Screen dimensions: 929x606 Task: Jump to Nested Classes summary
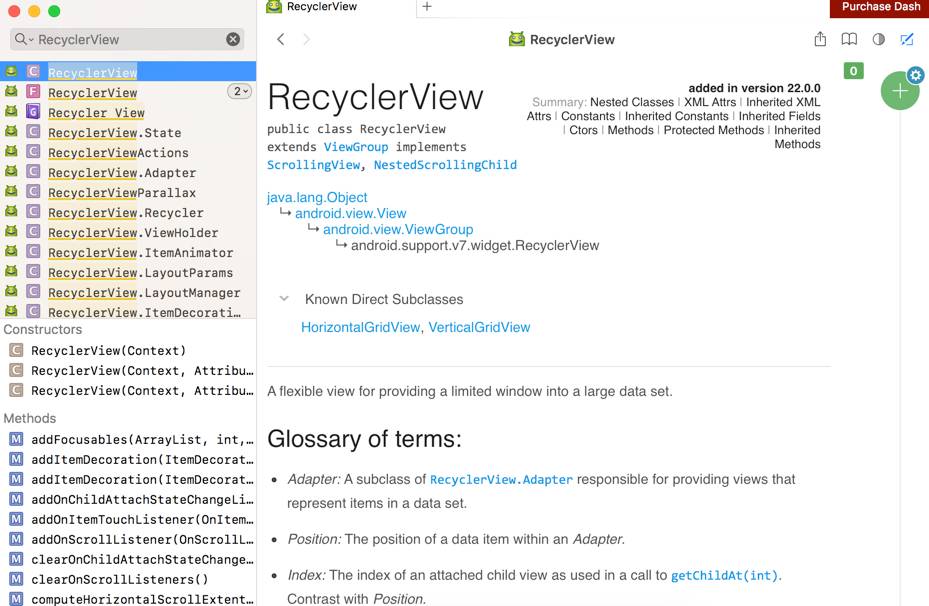[x=632, y=102]
